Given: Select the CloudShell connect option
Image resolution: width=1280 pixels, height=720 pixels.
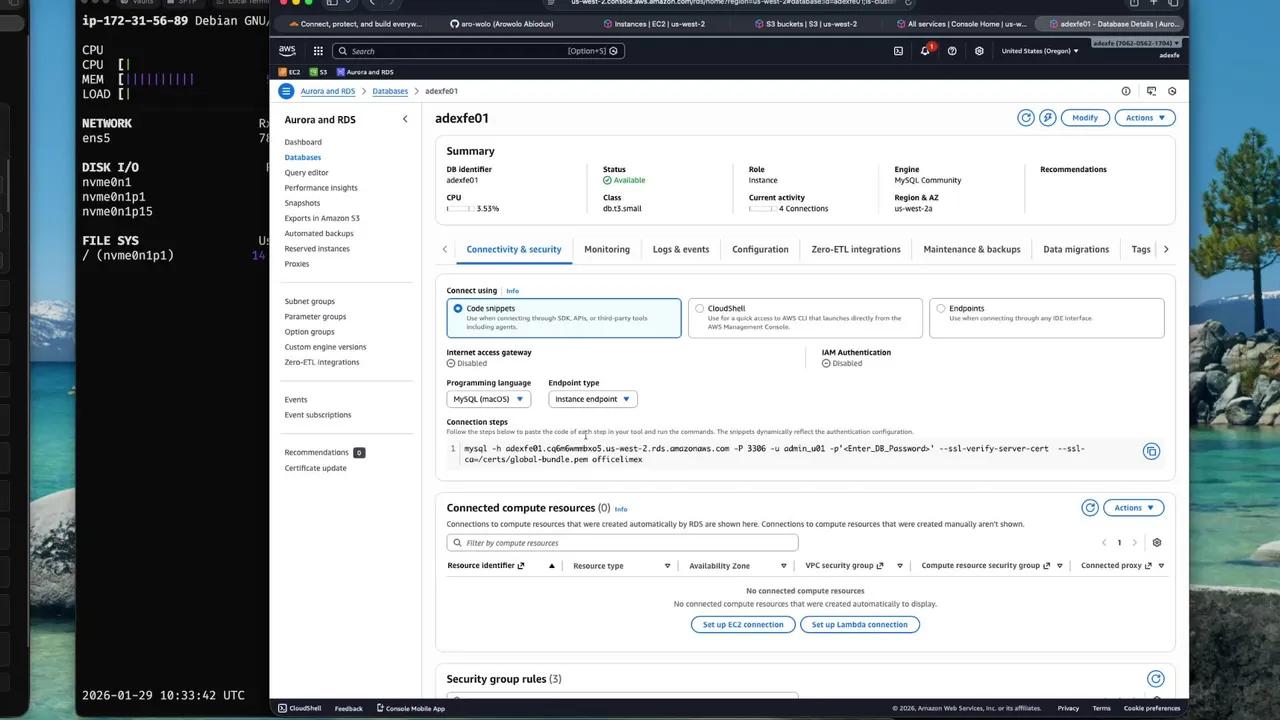Looking at the screenshot, I should pos(805,318).
